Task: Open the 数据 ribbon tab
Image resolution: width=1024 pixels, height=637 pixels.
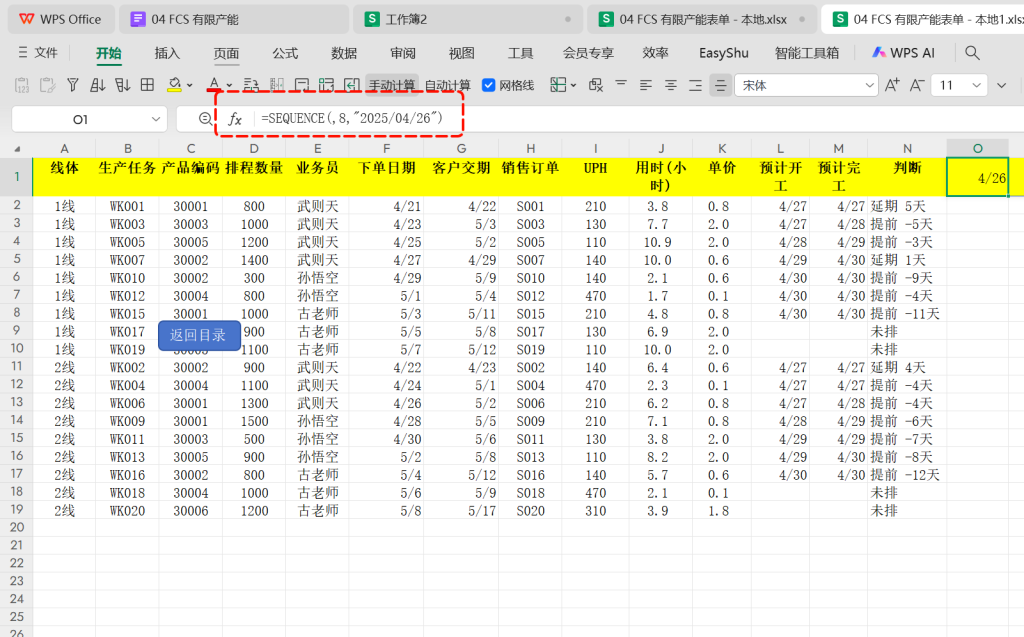Action: tap(344, 53)
